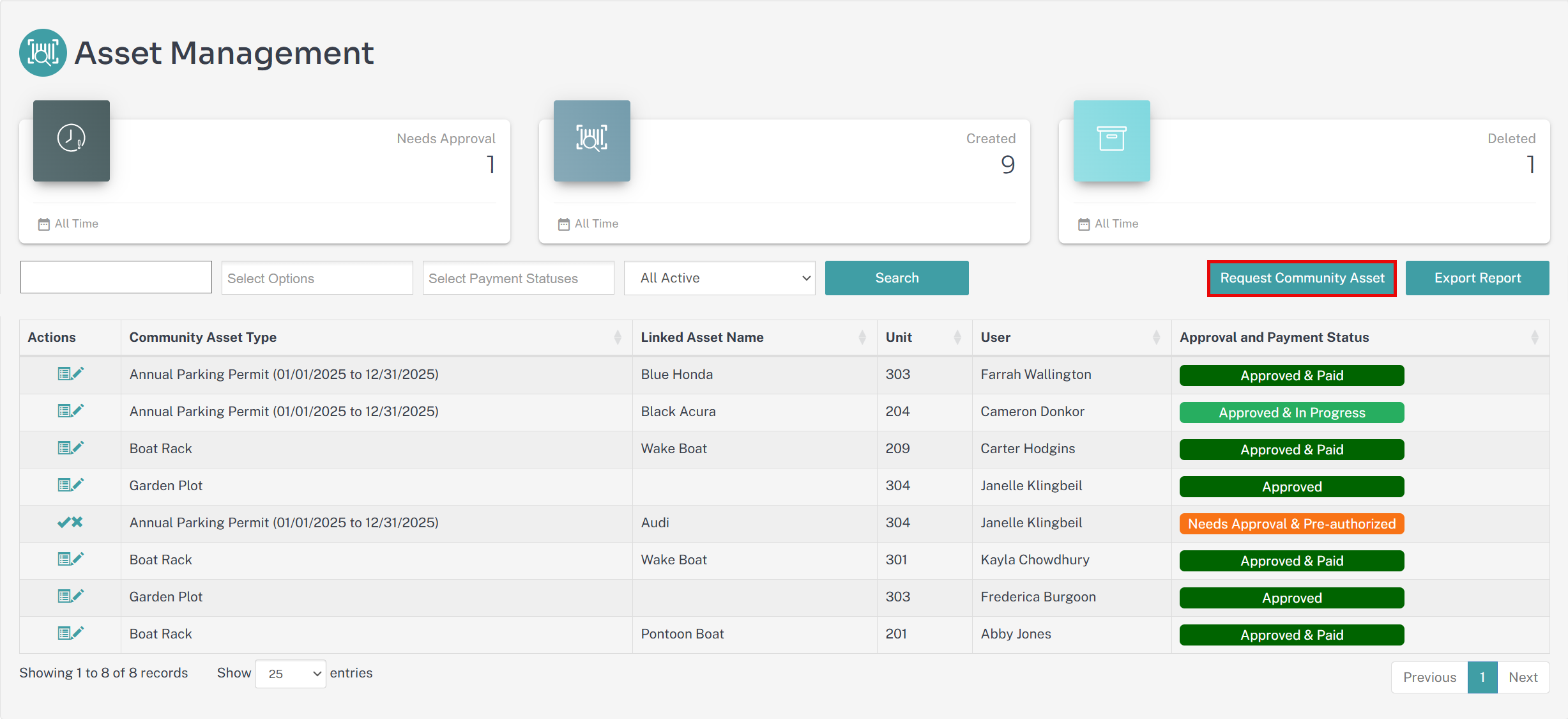The width and height of the screenshot is (1568, 719).
Task: Click the Search button
Action: (x=897, y=278)
